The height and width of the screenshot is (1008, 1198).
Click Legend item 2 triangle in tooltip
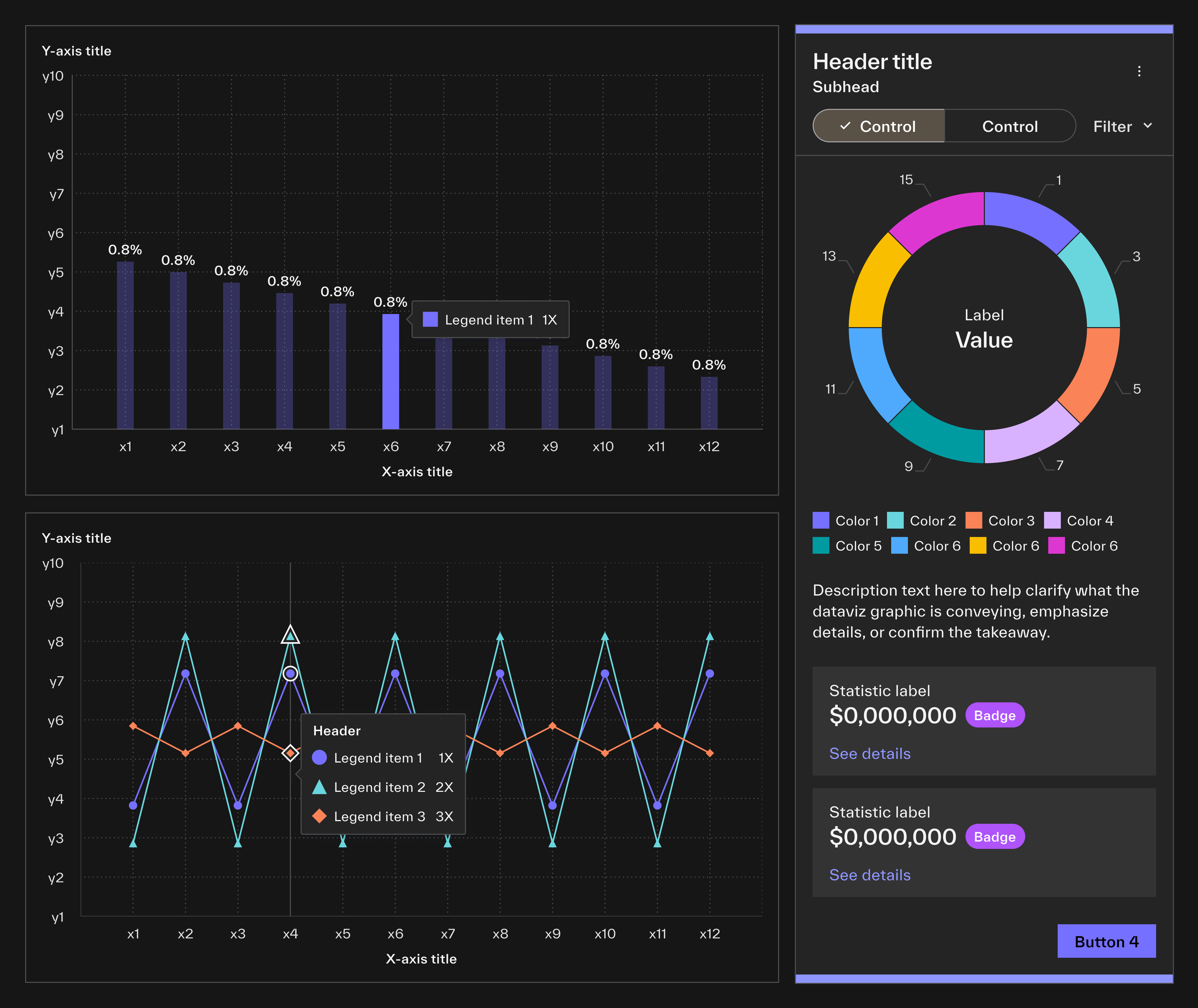(319, 787)
